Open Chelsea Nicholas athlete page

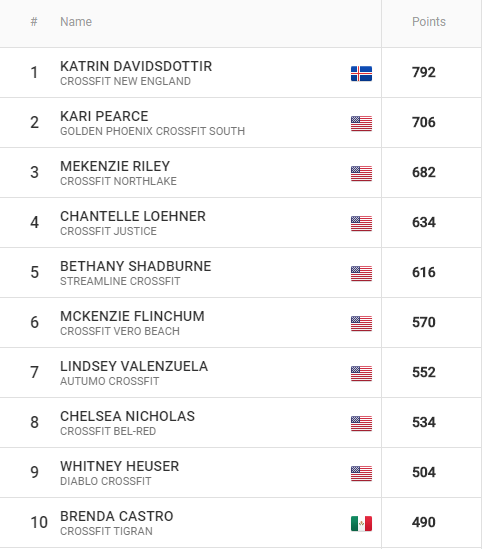[127, 416]
